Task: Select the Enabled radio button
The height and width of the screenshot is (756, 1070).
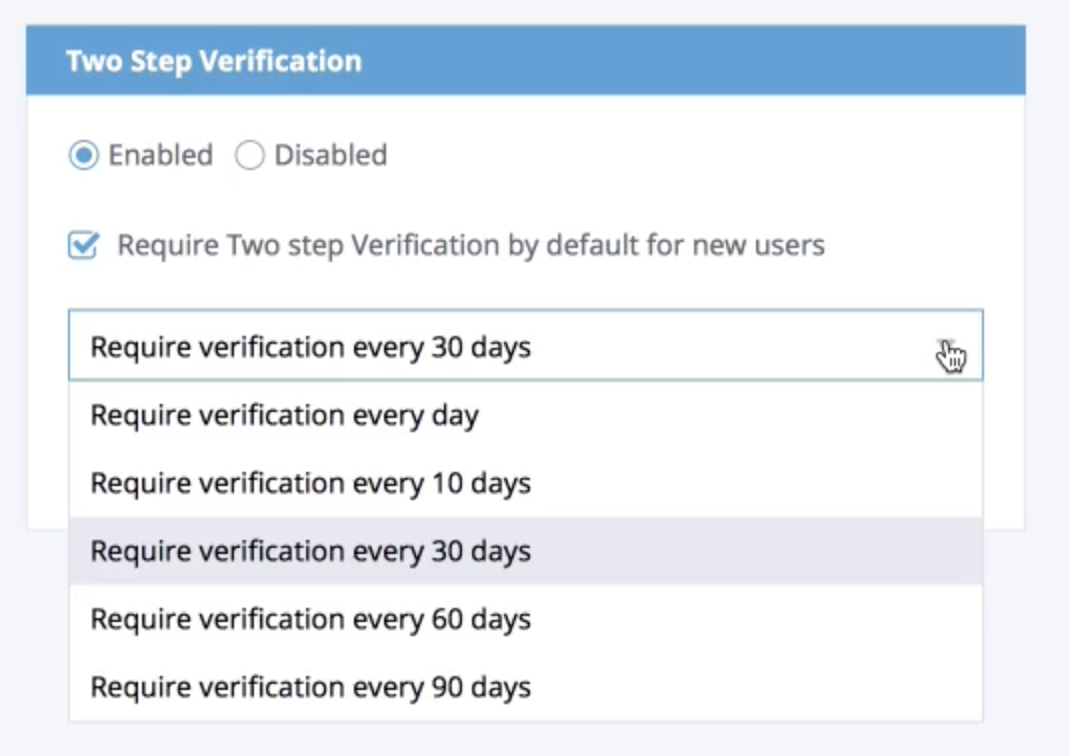Action: [84, 155]
